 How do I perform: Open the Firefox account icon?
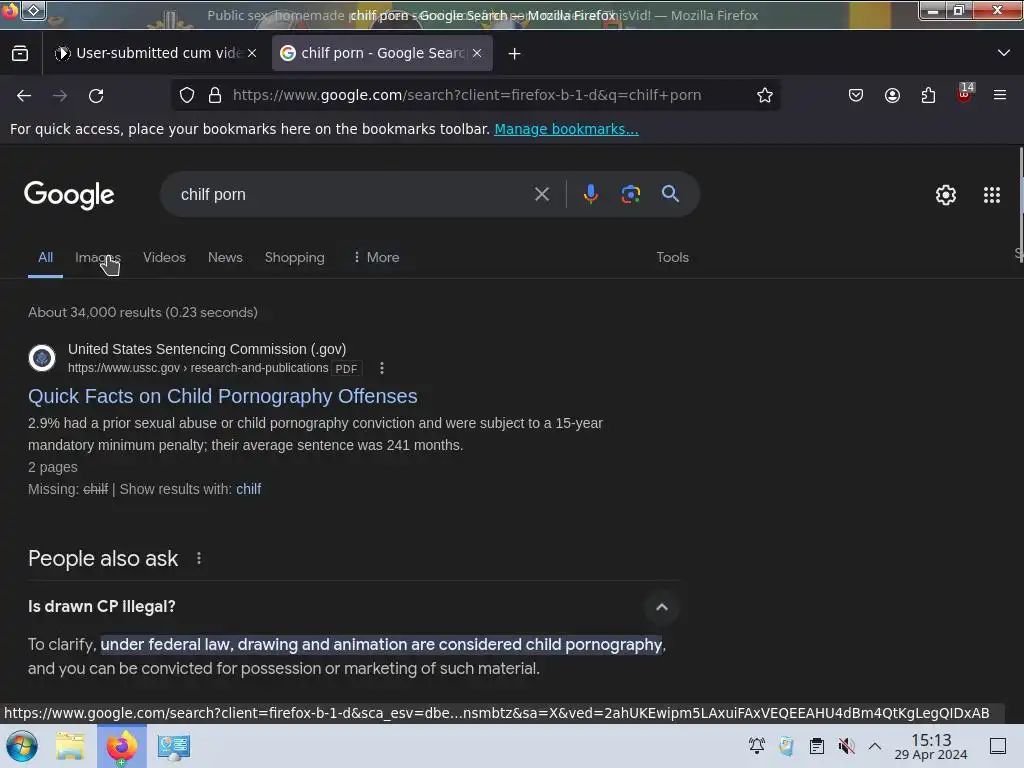(892, 95)
